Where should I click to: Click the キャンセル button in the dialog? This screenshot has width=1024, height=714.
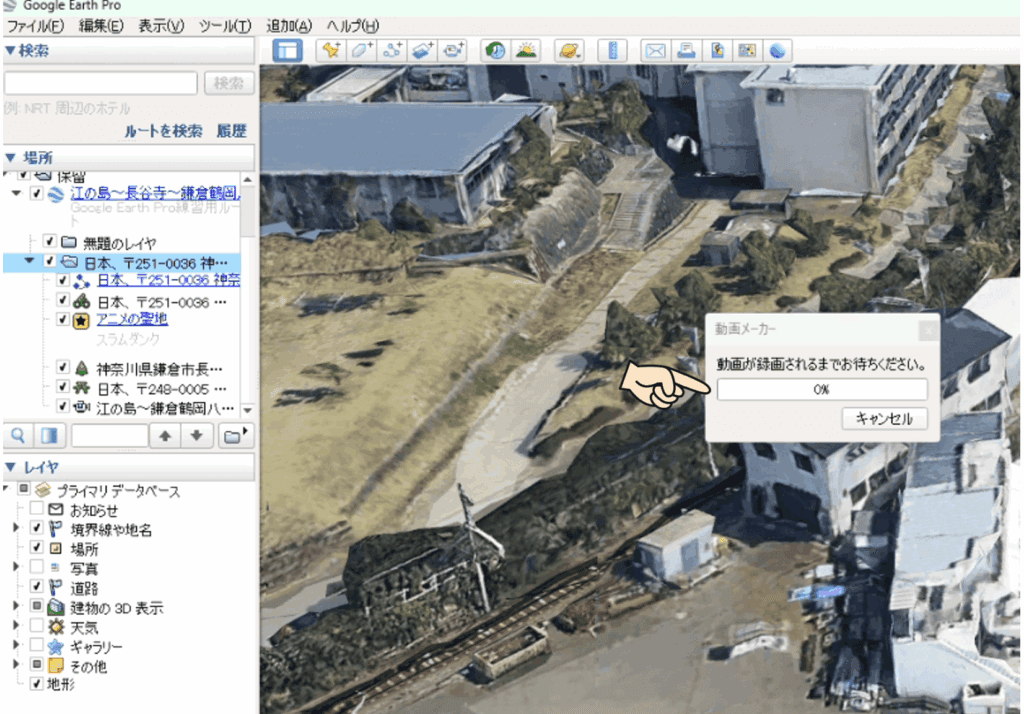pyautogui.click(x=884, y=419)
